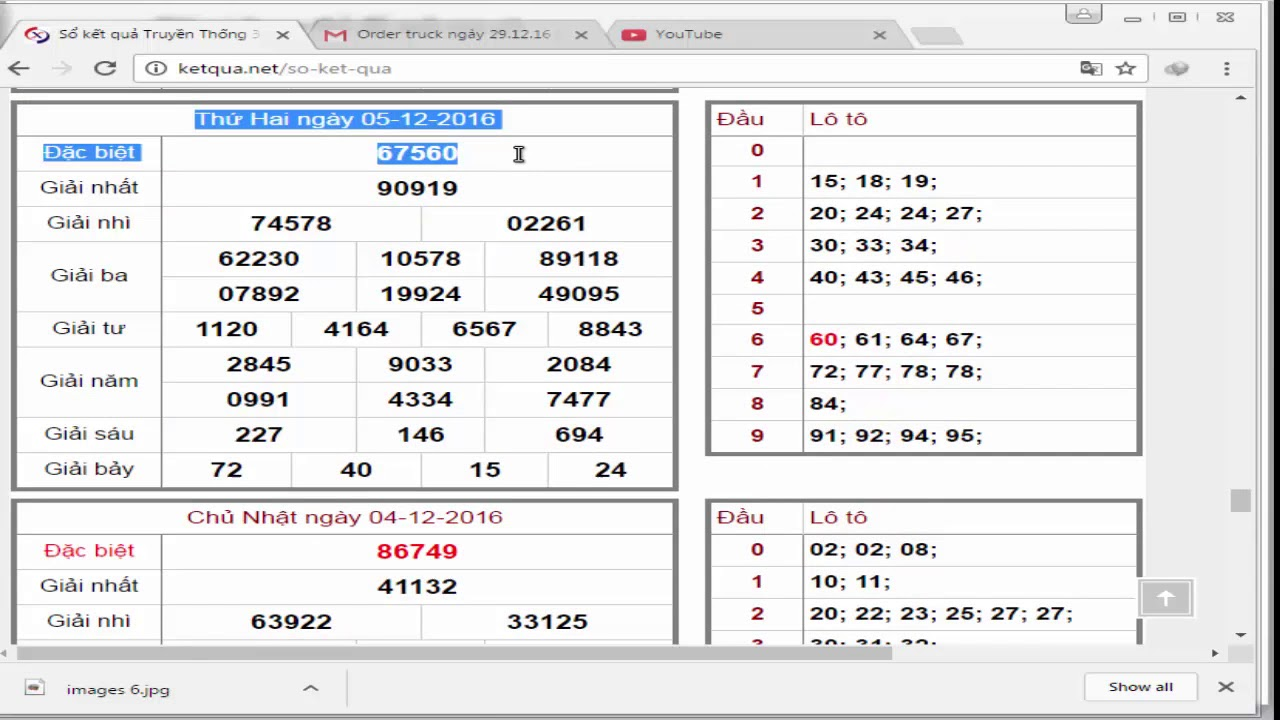Click the scroll-to-top arrow button
This screenshot has height=720, width=1280.
(1166, 598)
